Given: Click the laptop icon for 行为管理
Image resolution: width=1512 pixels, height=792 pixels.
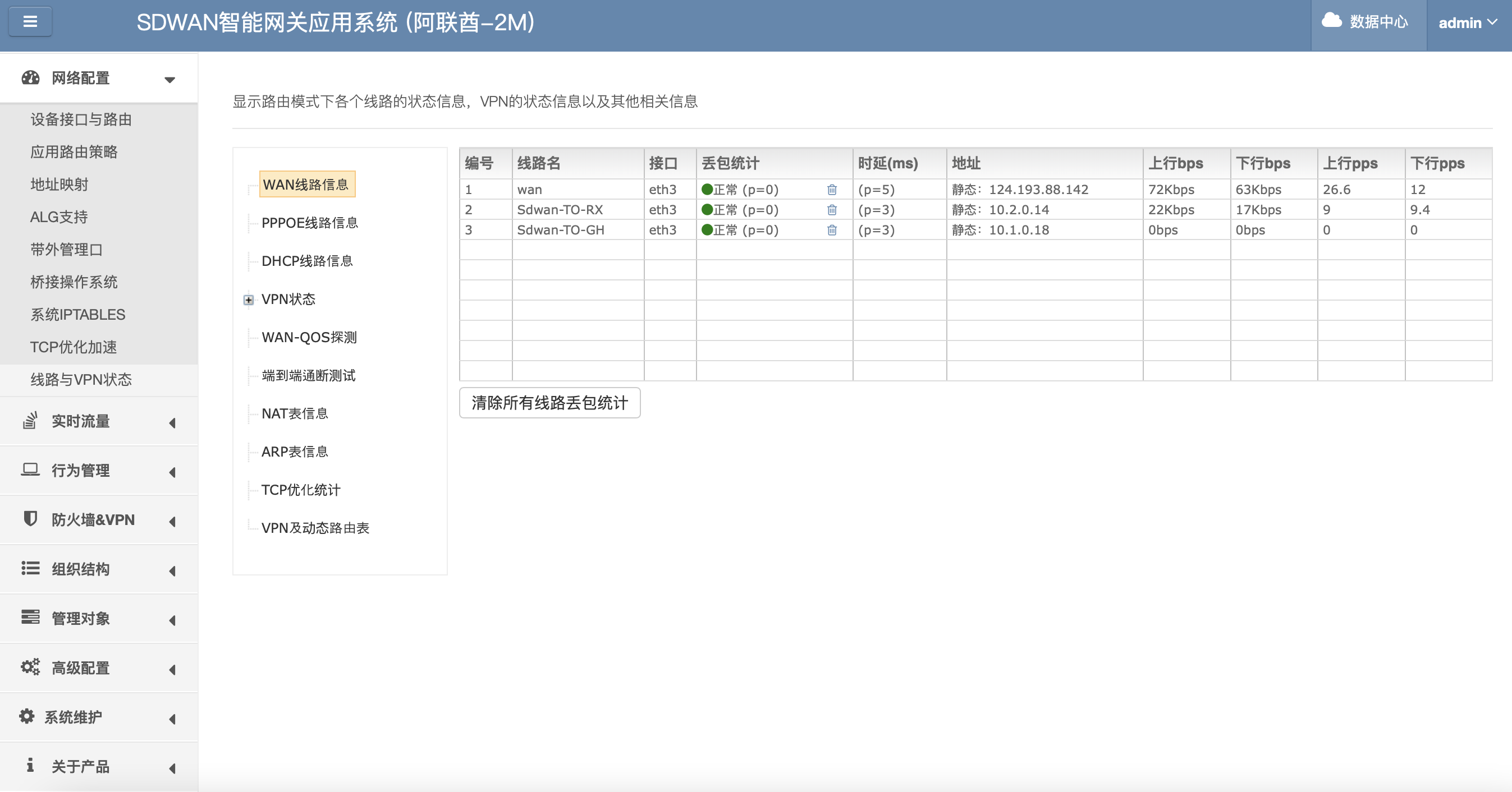Looking at the screenshot, I should (30, 469).
